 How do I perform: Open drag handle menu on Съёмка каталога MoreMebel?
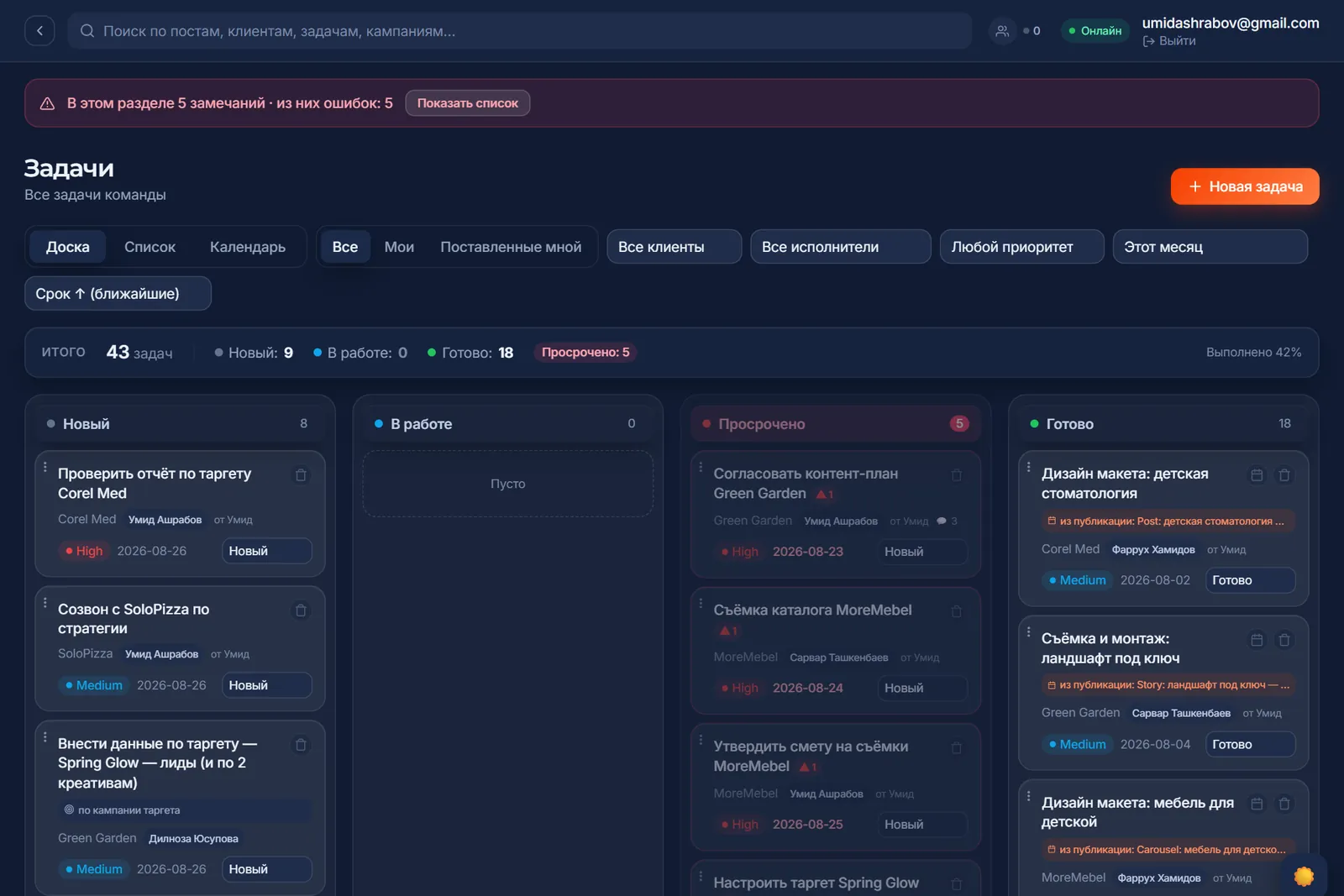point(701,603)
